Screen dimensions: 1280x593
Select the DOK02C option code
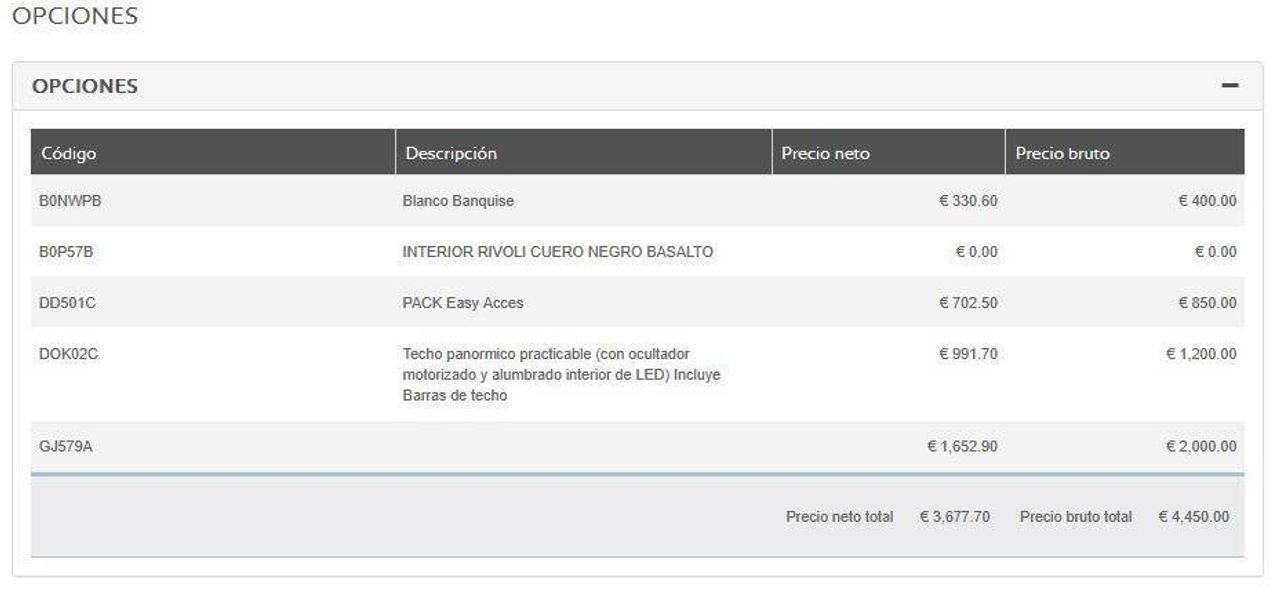pos(68,354)
